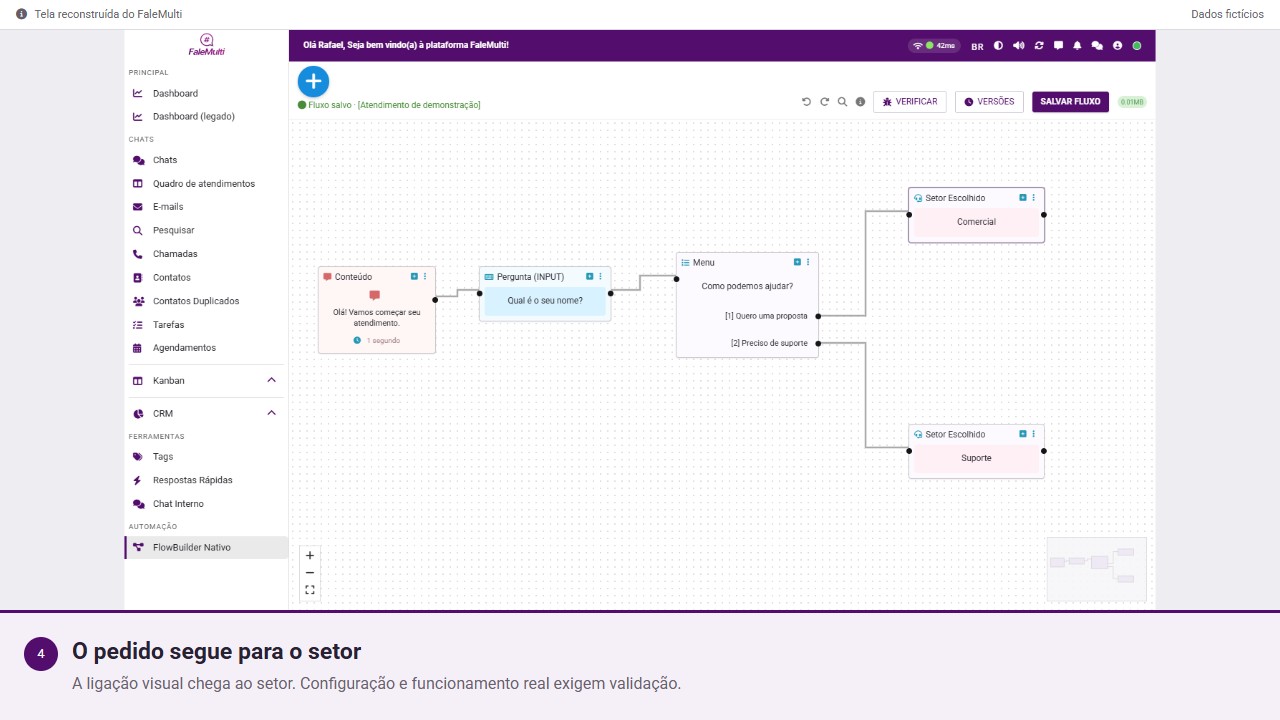This screenshot has width=1280, height=720.
Task: Open the BR language selector
Action: [x=977, y=46]
